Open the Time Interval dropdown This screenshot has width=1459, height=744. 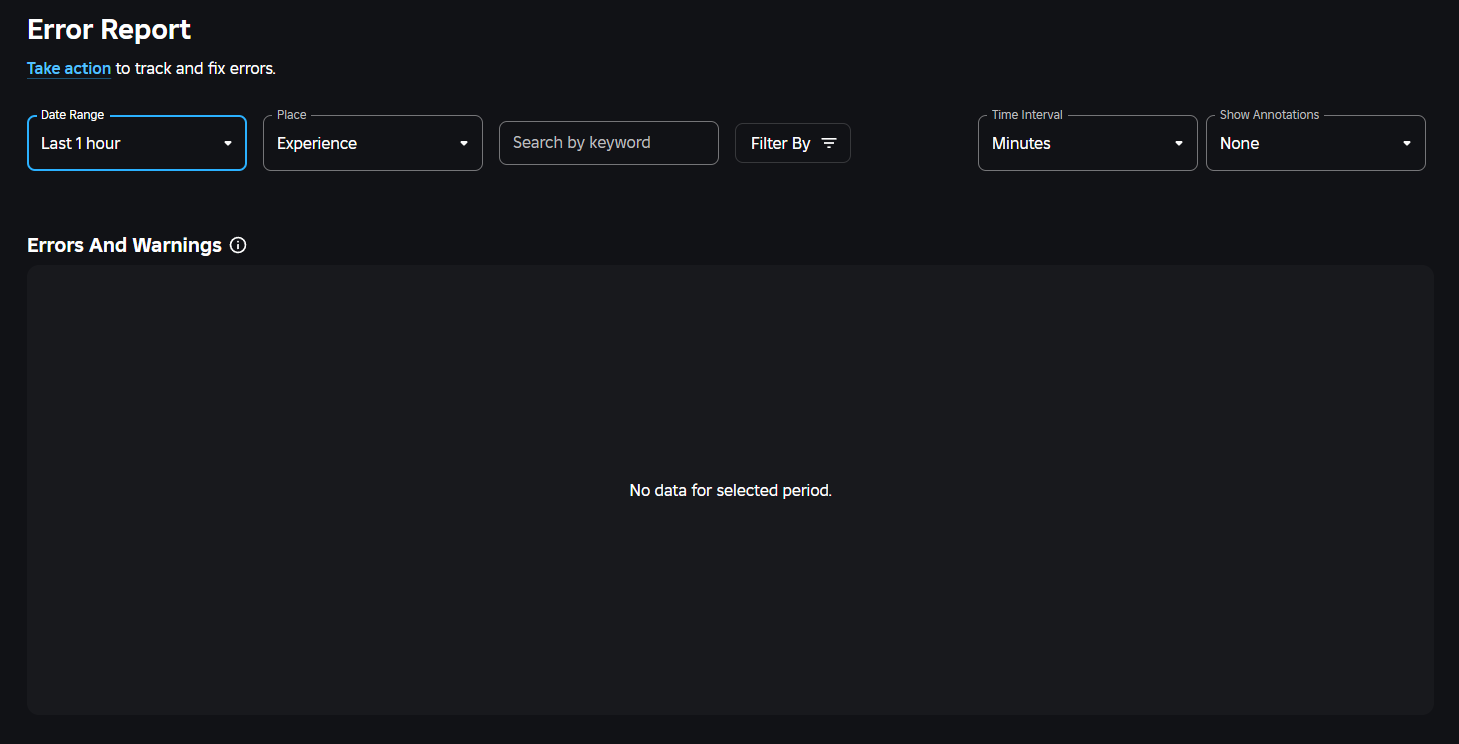tap(1088, 143)
